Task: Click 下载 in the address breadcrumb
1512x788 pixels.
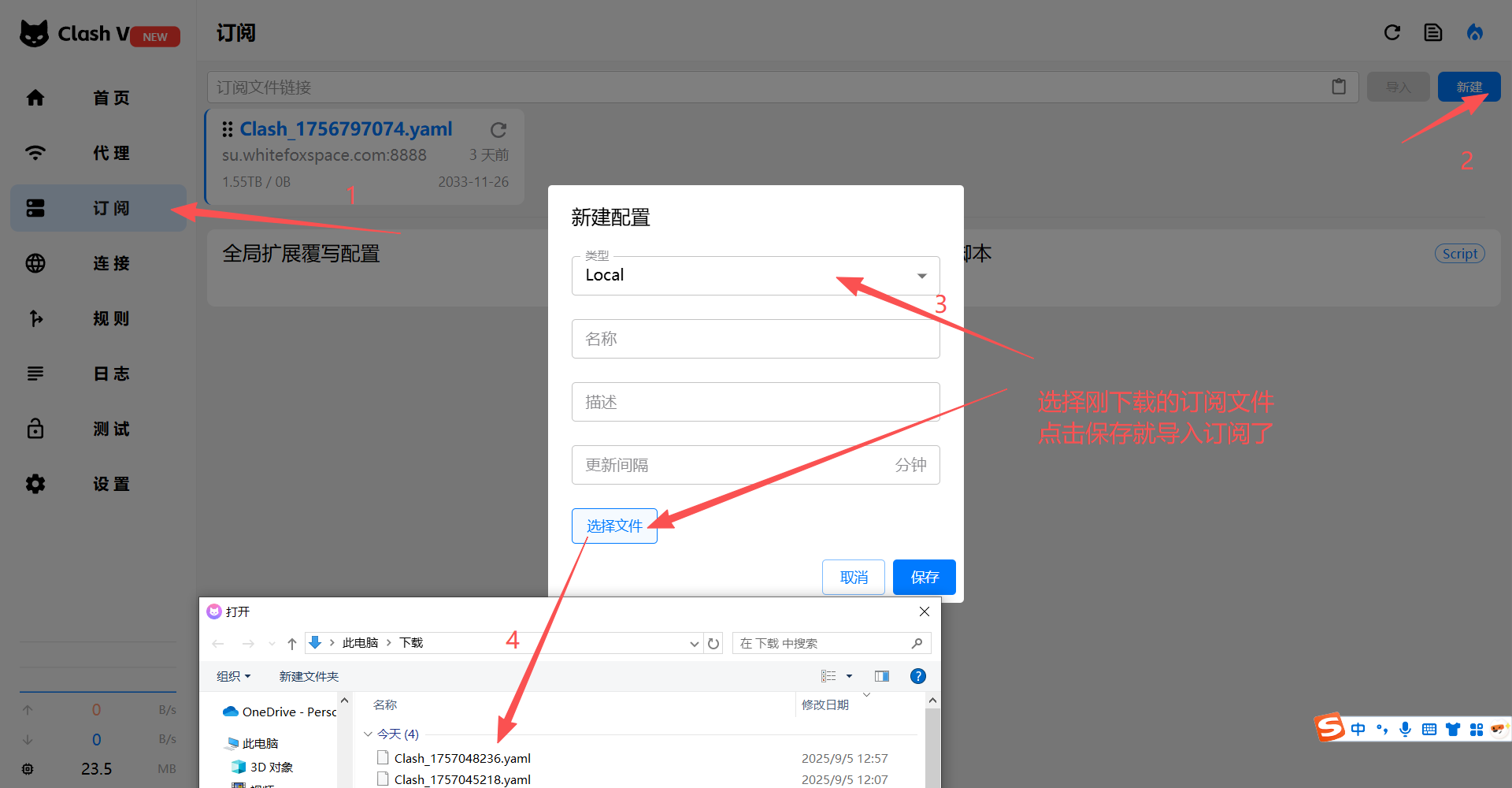Action: [x=411, y=643]
